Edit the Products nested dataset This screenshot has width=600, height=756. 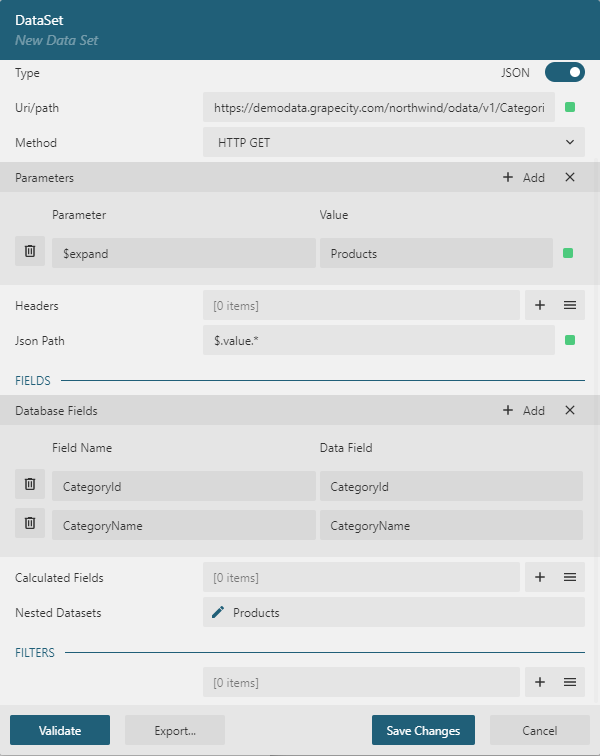point(218,612)
